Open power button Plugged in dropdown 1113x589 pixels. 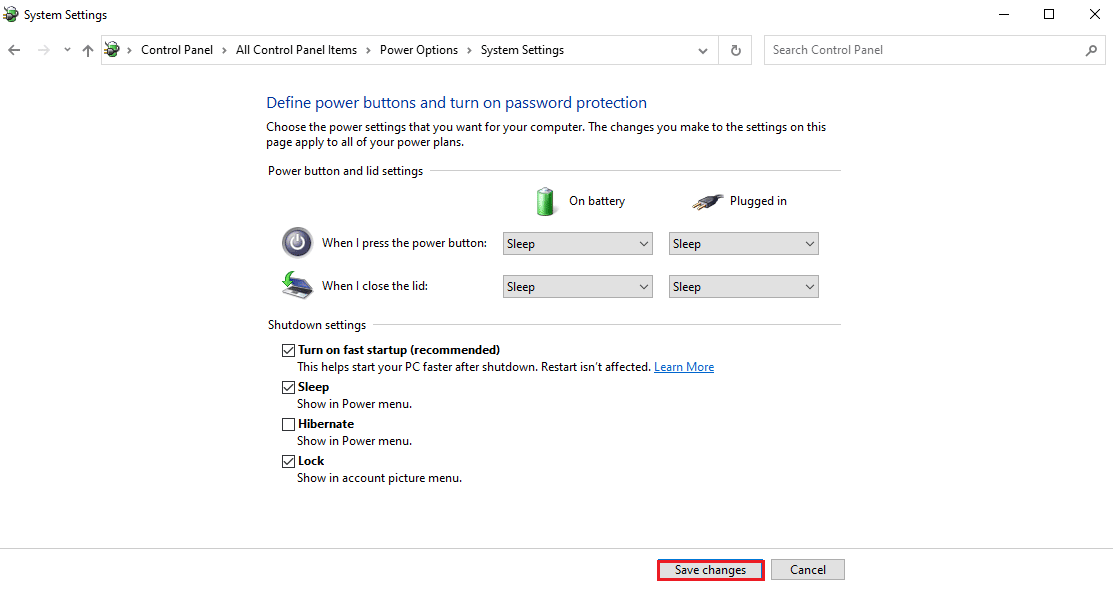[743, 243]
